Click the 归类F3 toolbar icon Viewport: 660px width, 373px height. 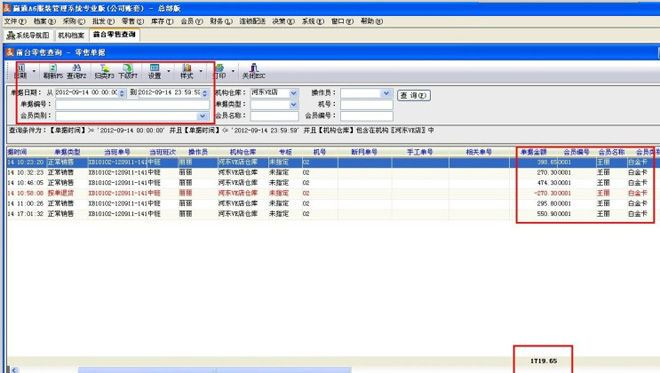(x=104, y=71)
